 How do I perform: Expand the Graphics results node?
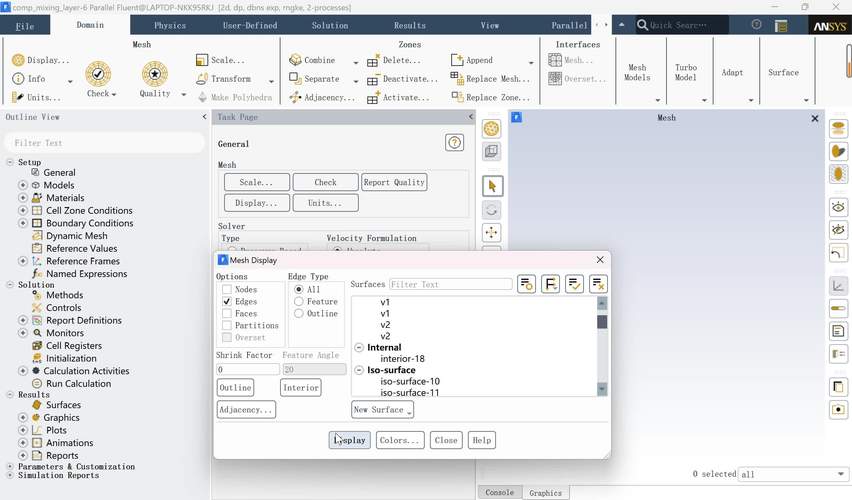23,417
